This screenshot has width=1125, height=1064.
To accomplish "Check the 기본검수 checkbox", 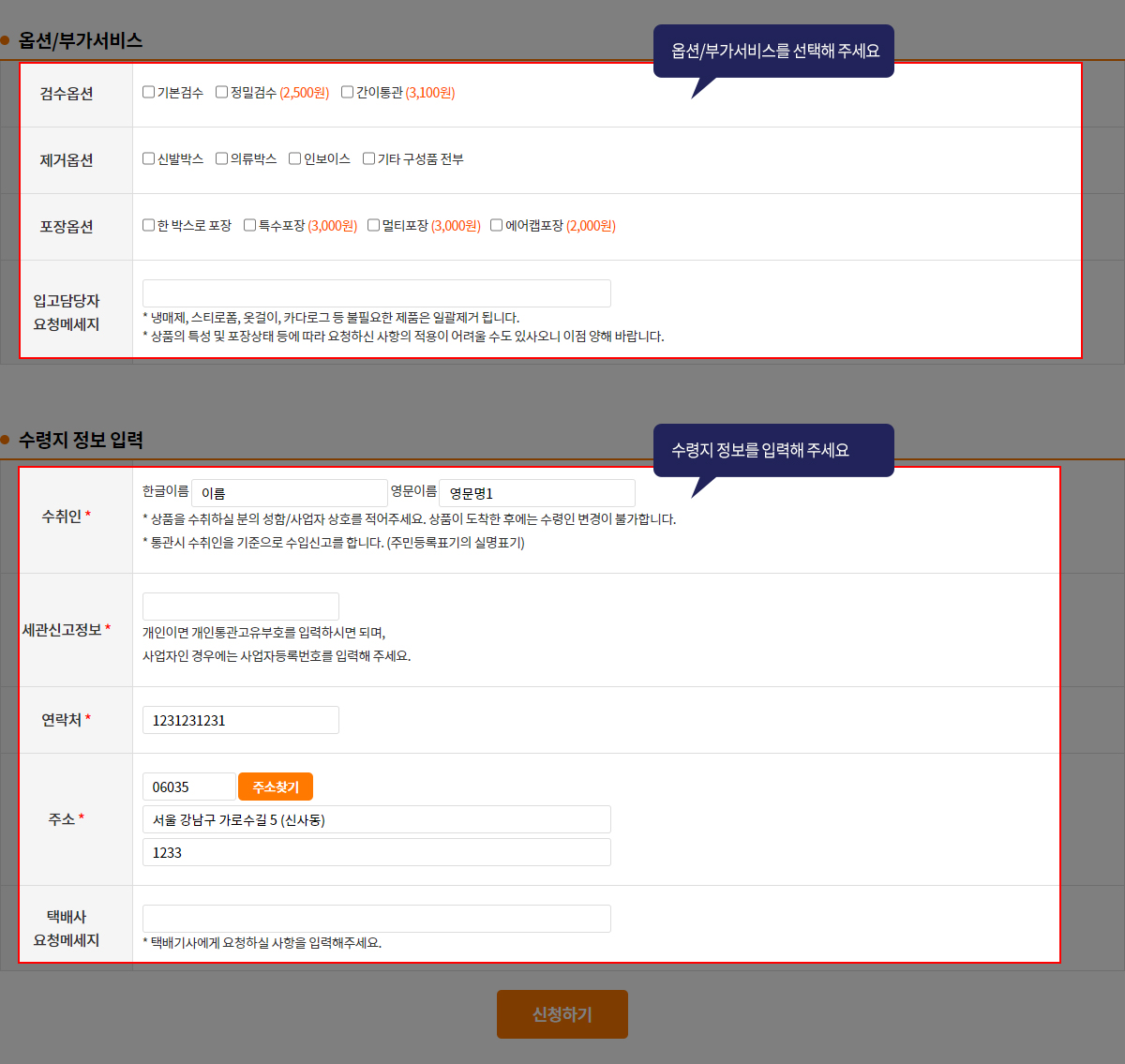I will click(x=148, y=92).
